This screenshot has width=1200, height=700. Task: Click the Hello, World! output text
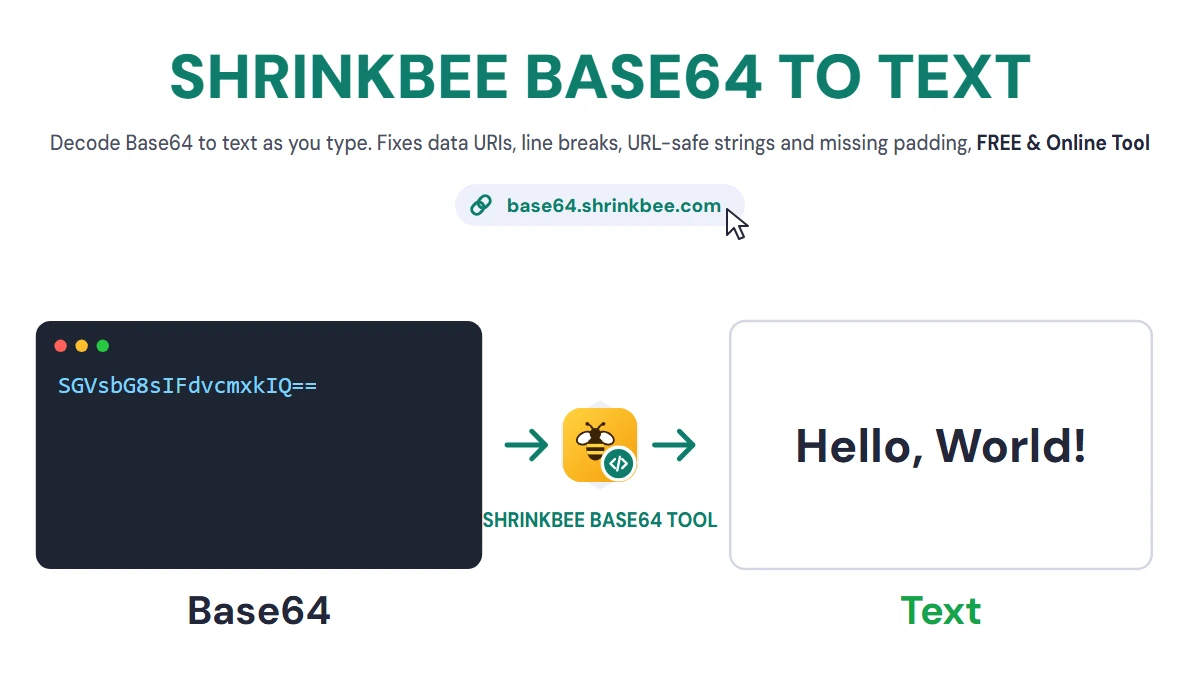940,446
